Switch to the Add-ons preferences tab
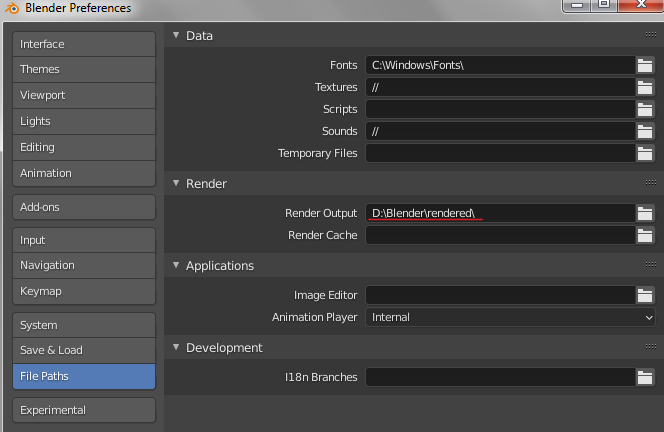Image resolution: width=664 pixels, height=432 pixels. click(84, 207)
